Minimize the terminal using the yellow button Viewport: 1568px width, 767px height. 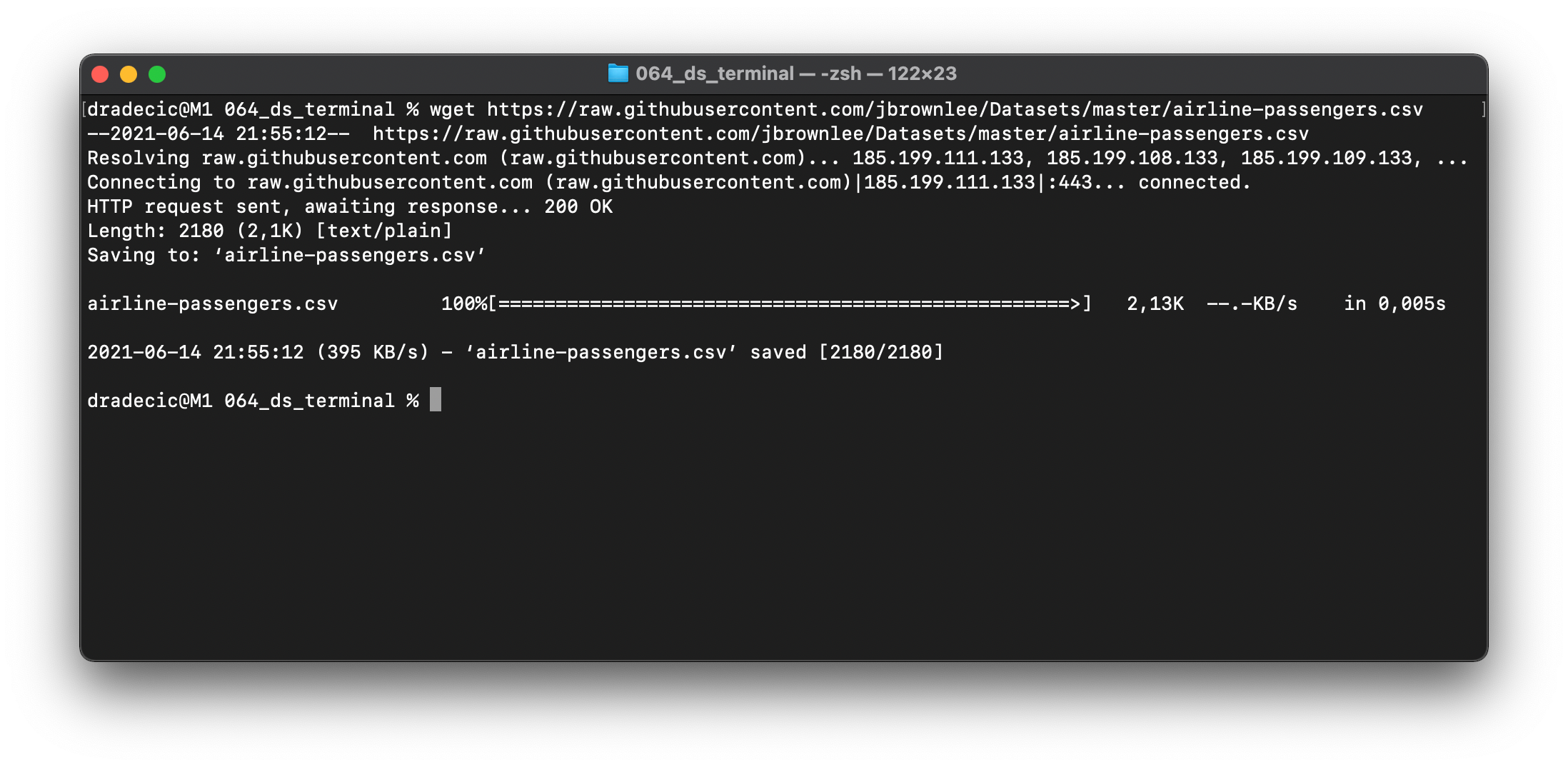tap(129, 74)
